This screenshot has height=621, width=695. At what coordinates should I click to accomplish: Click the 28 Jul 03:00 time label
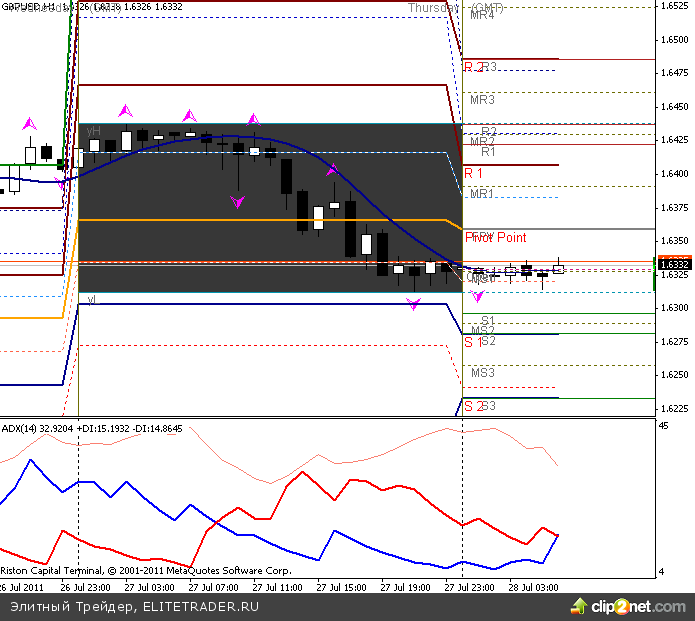[x=533, y=586]
